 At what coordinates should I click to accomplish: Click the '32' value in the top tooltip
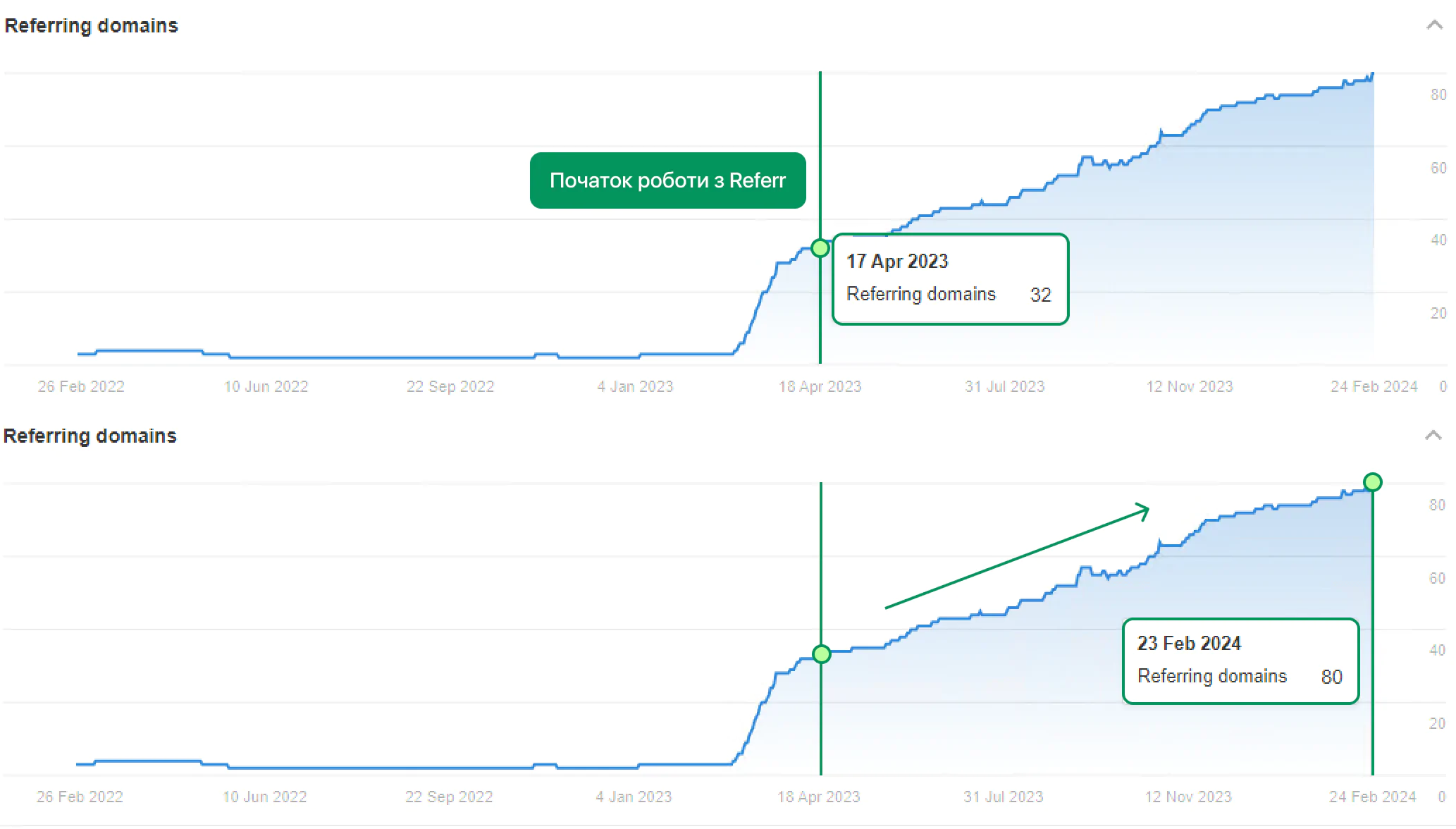(x=1040, y=295)
